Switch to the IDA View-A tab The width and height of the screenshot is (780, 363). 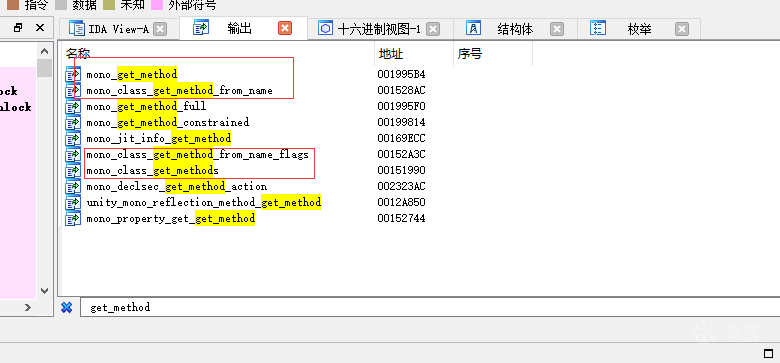point(118,29)
